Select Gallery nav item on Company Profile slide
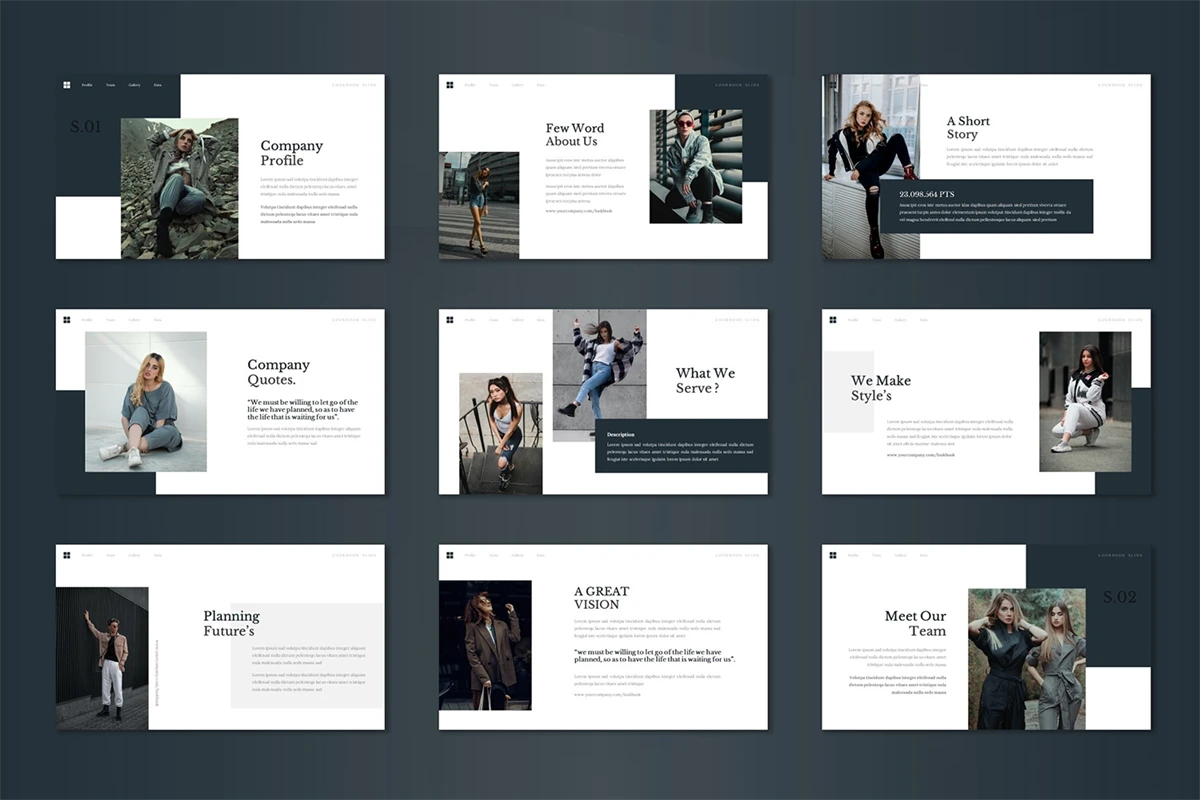Screen dimensions: 1200x800 [134, 85]
